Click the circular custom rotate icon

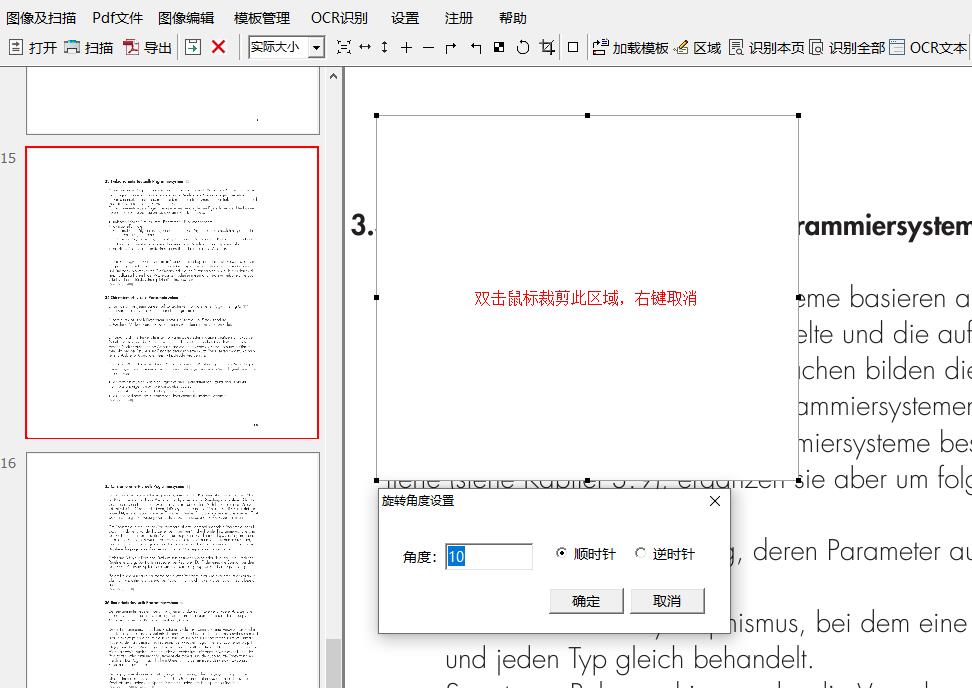click(x=523, y=47)
